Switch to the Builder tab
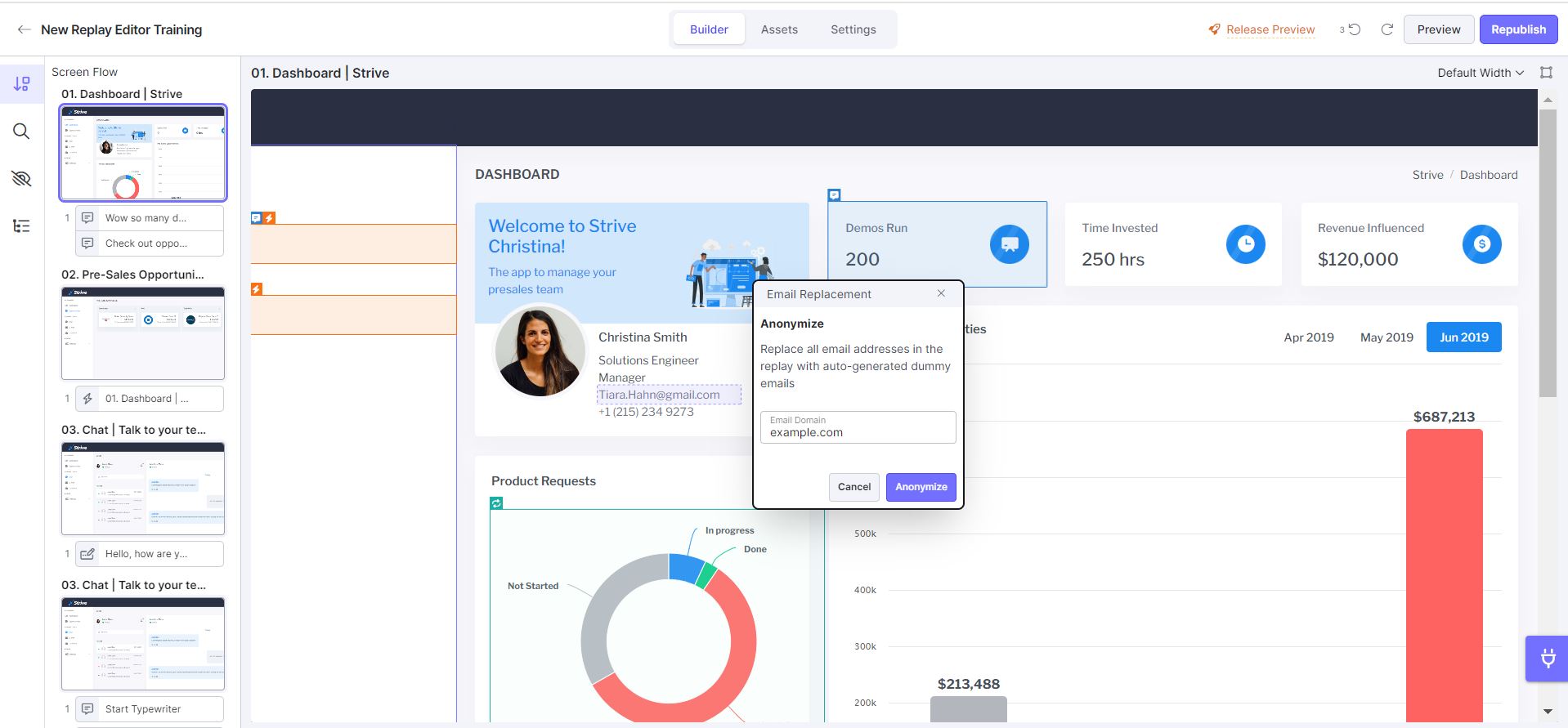This screenshot has width=1568, height=728. (x=709, y=29)
